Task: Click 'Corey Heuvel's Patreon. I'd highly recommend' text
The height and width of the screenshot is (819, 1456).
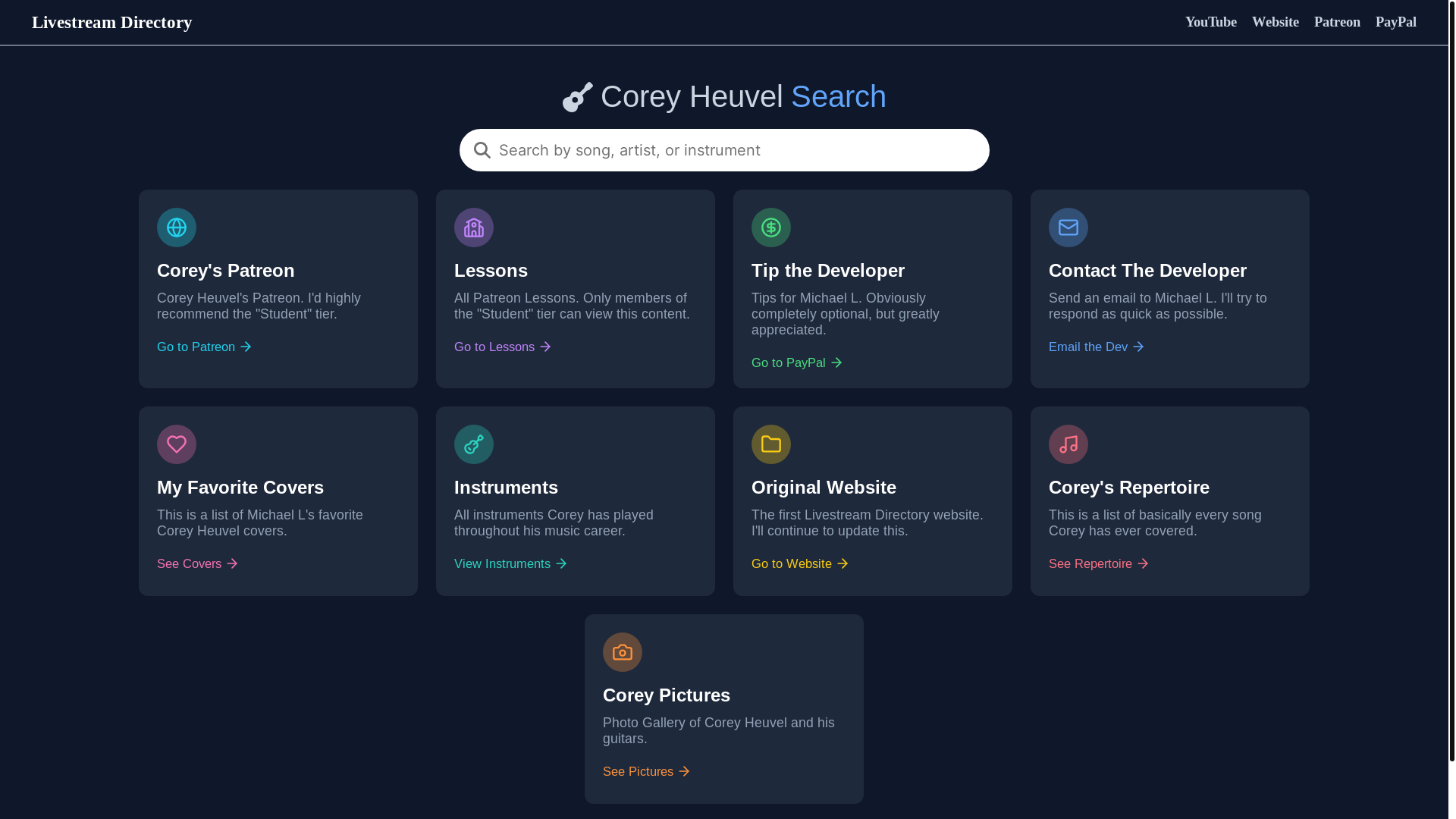Action: click(x=259, y=306)
